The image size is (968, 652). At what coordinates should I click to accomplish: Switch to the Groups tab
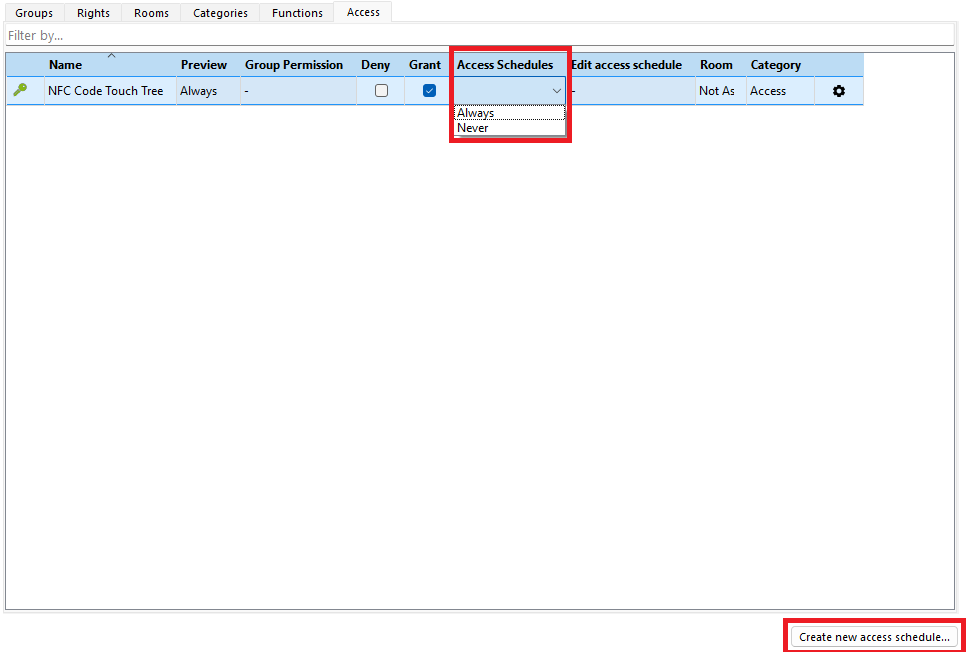pyautogui.click(x=34, y=13)
